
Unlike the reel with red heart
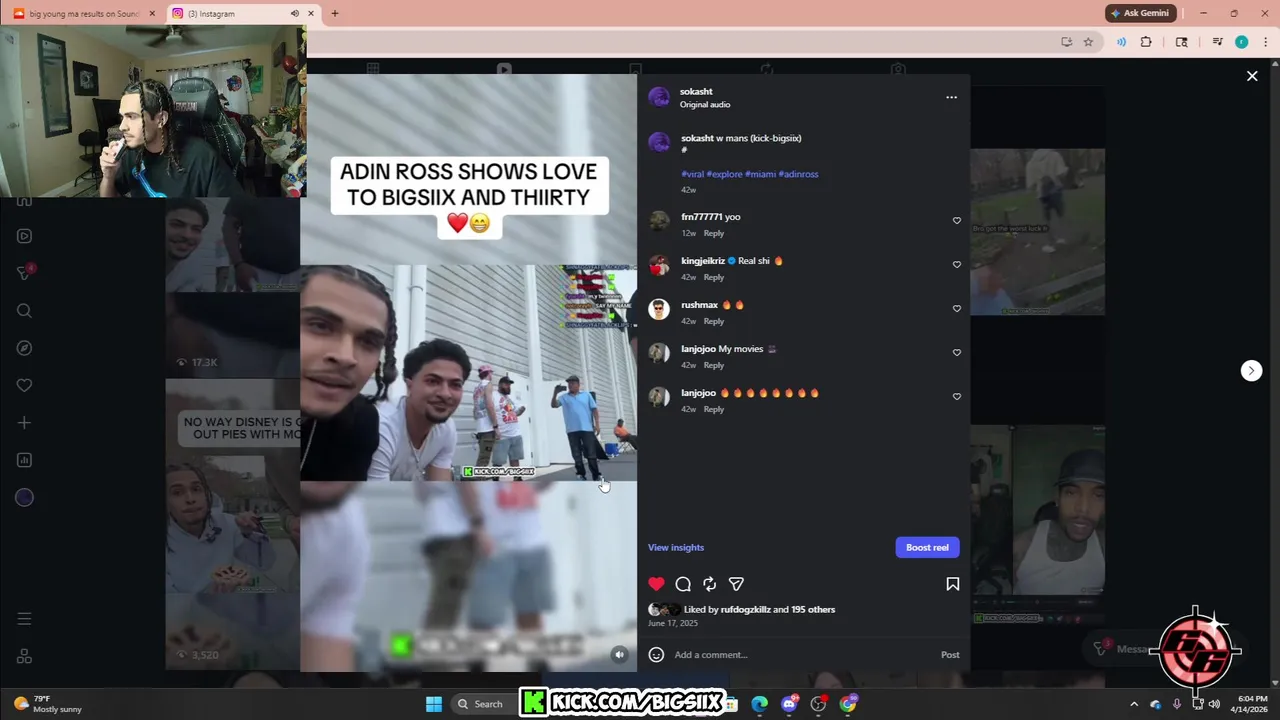(x=656, y=584)
